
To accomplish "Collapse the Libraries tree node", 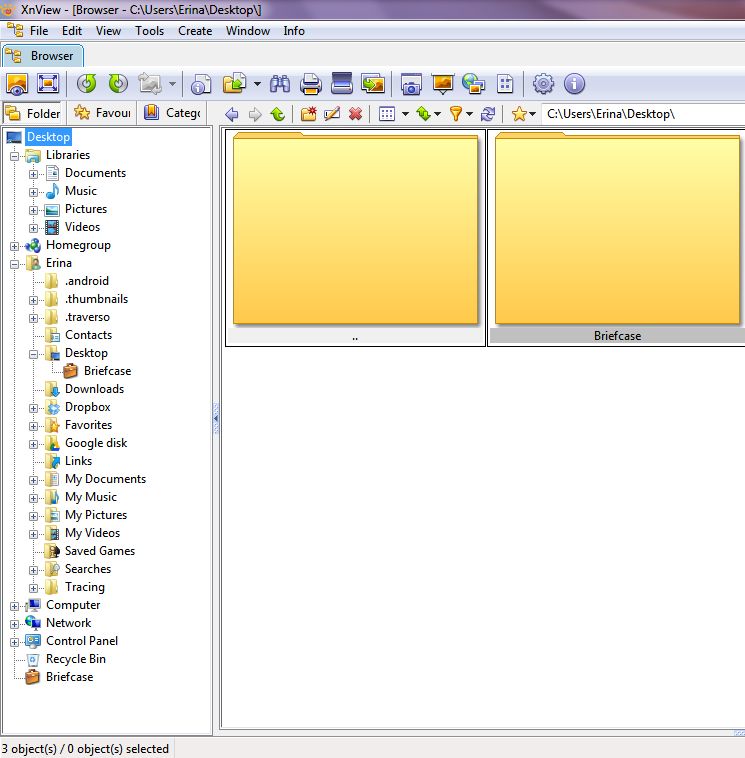I will click(x=15, y=155).
